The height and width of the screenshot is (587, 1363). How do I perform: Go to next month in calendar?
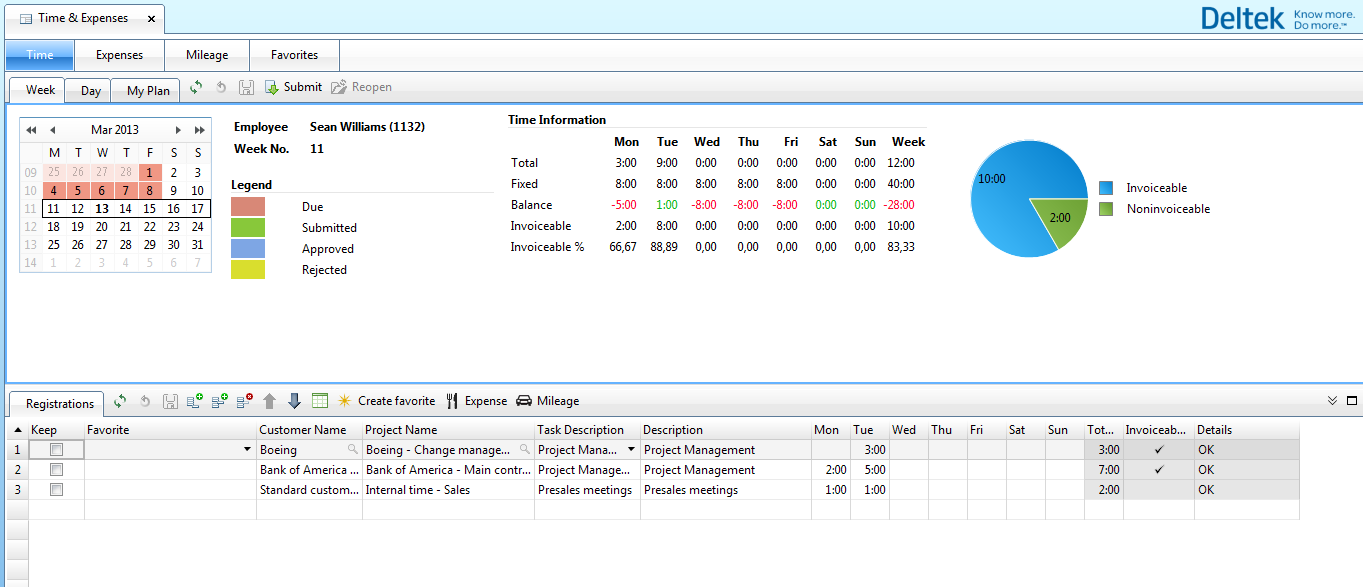[178, 130]
